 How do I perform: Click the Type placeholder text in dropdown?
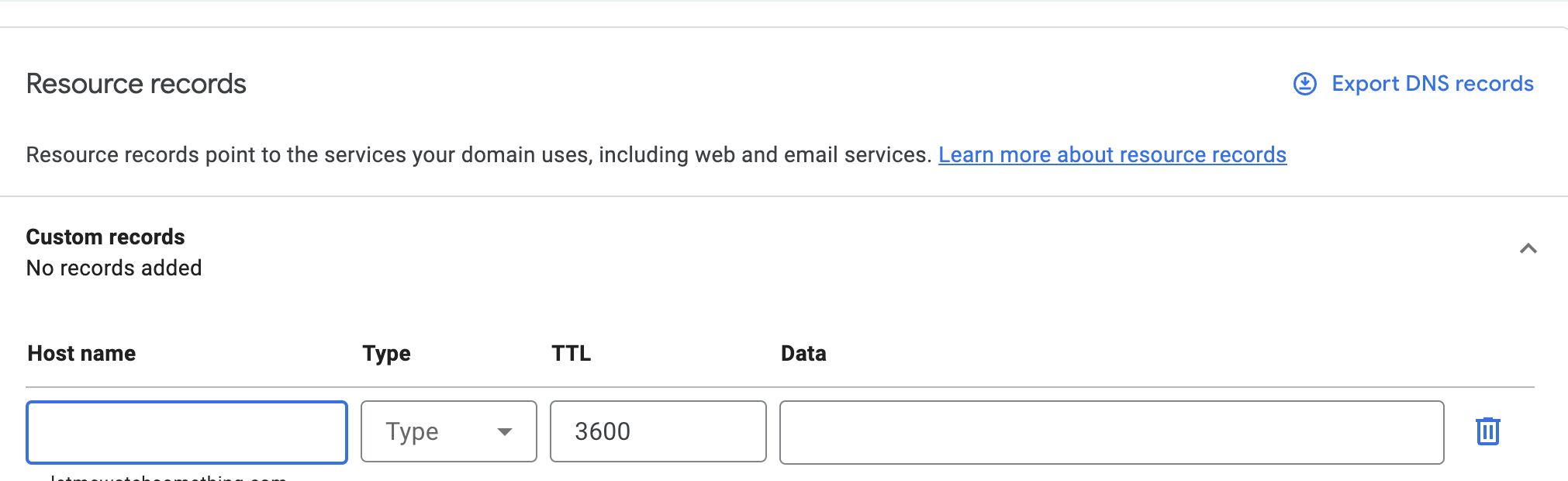click(413, 431)
